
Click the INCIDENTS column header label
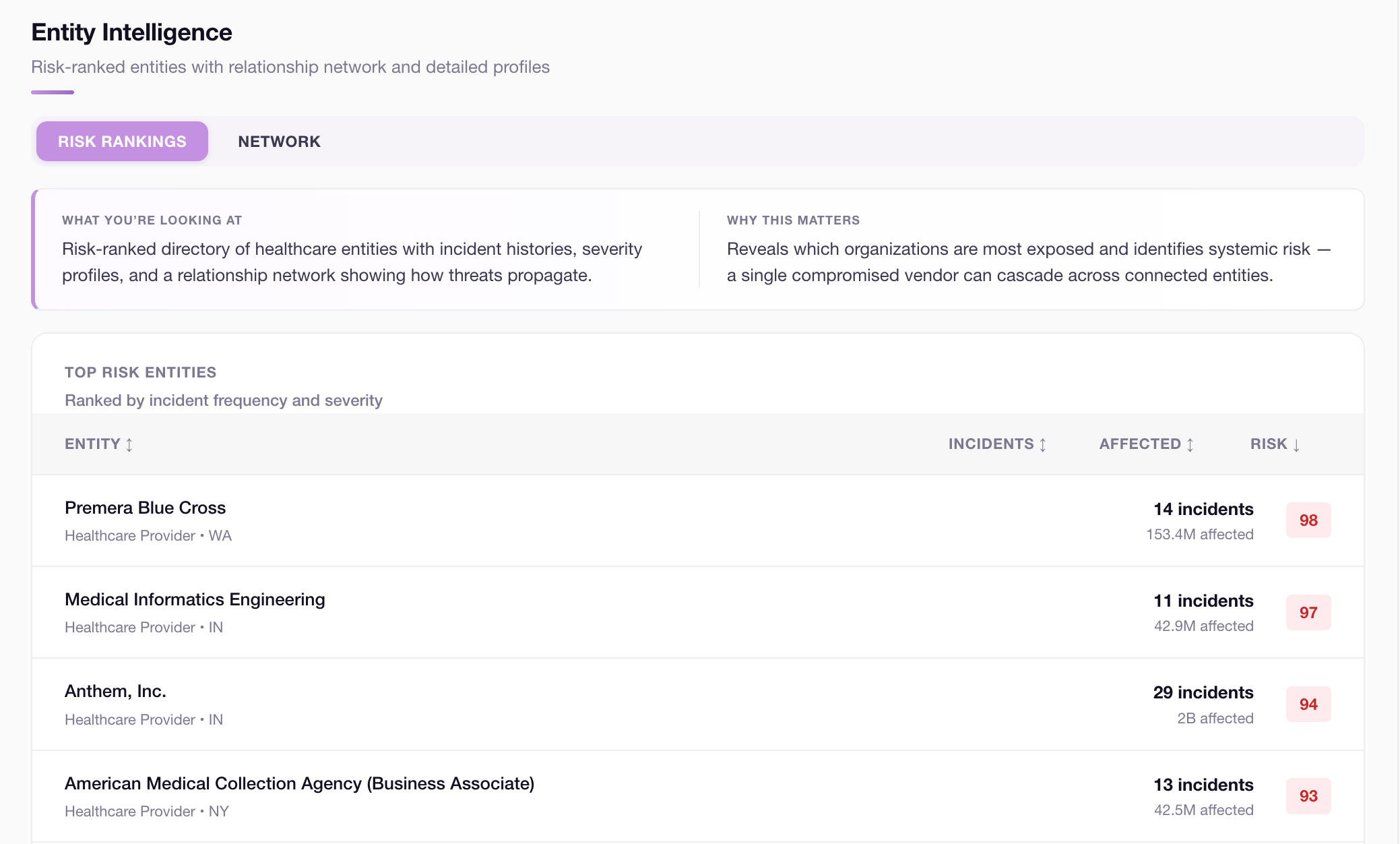(x=990, y=444)
